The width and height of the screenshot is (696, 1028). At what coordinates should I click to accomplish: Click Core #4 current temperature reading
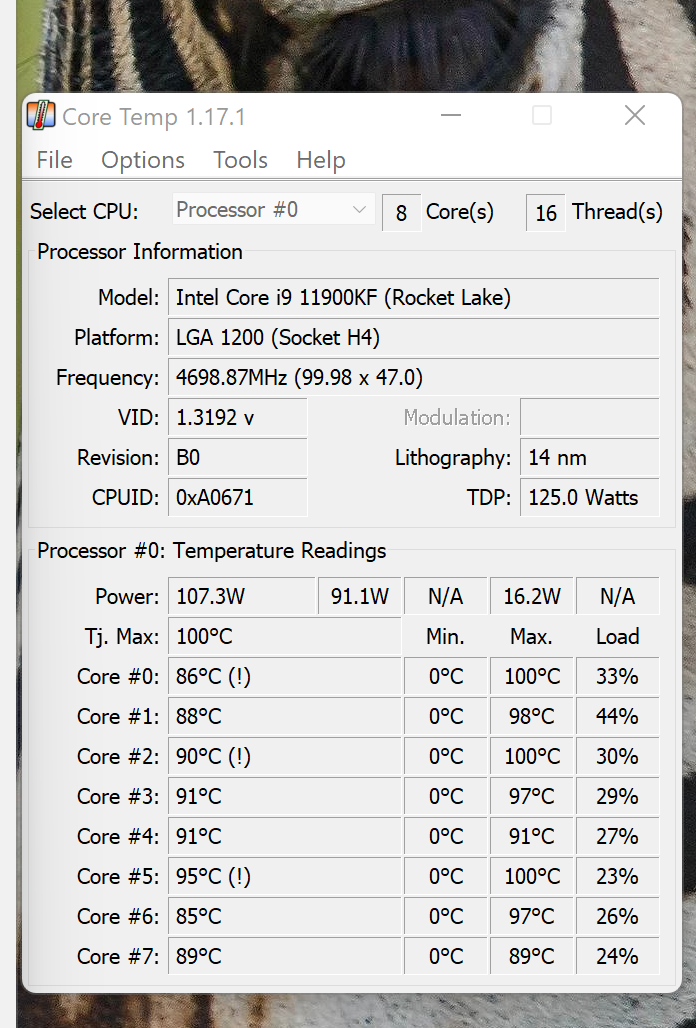(x=284, y=837)
